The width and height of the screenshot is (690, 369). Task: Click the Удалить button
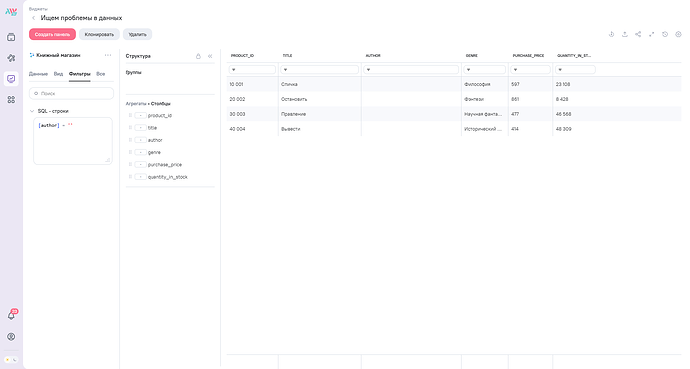pos(137,34)
